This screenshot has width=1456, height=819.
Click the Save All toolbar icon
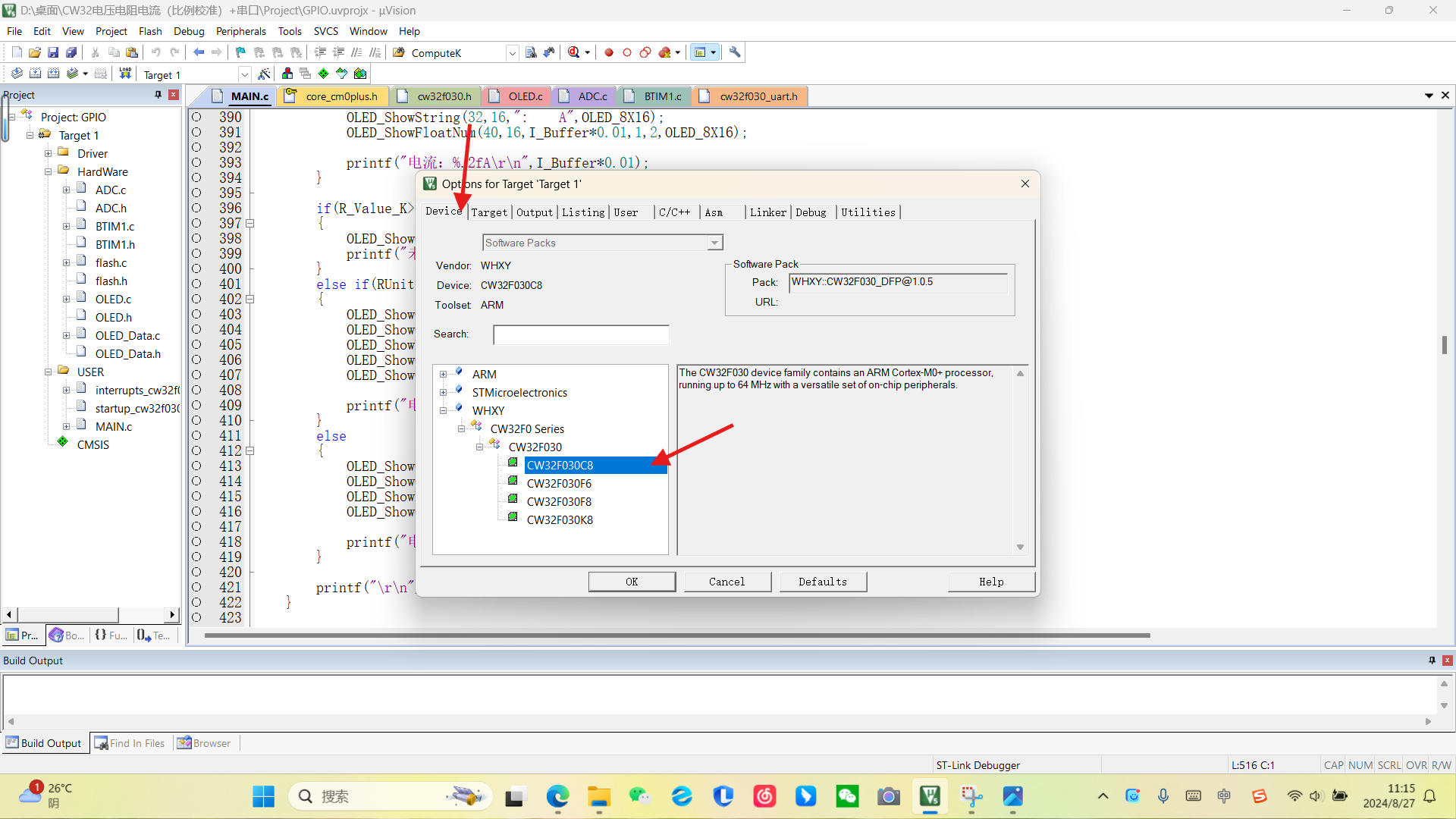pos(71,52)
